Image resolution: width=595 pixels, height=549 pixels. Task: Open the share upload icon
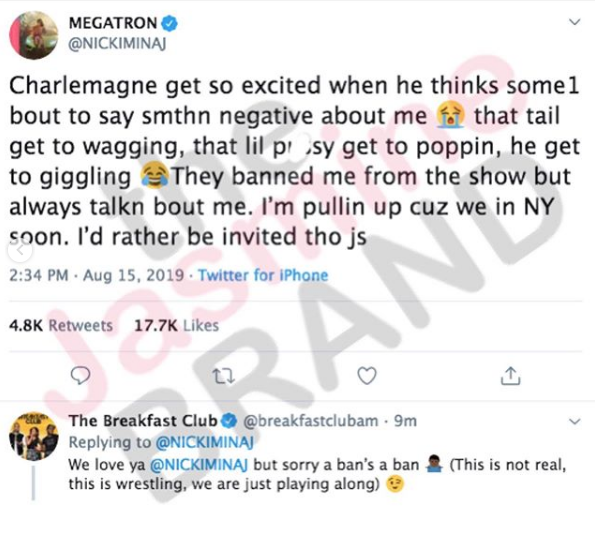[510, 376]
